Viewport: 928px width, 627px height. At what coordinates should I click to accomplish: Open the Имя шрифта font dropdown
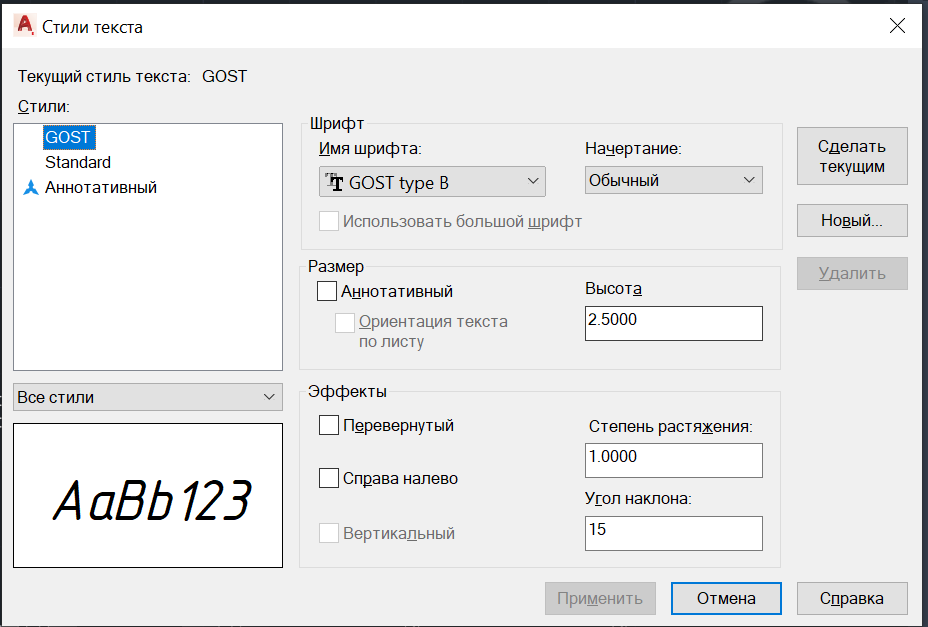click(432, 182)
